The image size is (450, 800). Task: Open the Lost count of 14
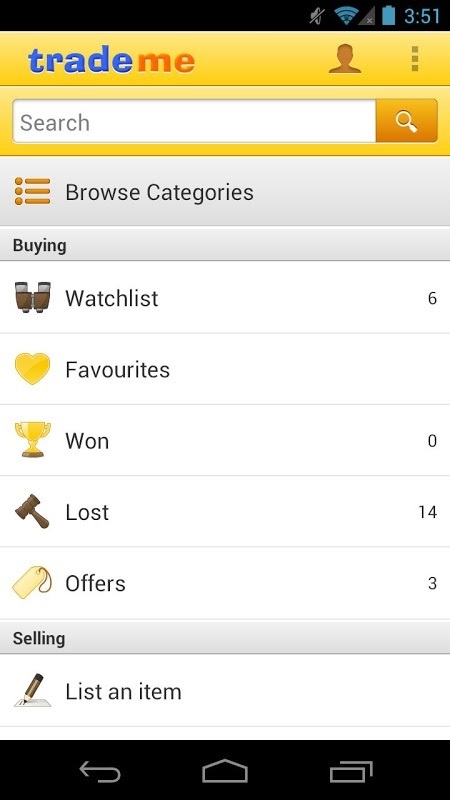pos(428,512)
